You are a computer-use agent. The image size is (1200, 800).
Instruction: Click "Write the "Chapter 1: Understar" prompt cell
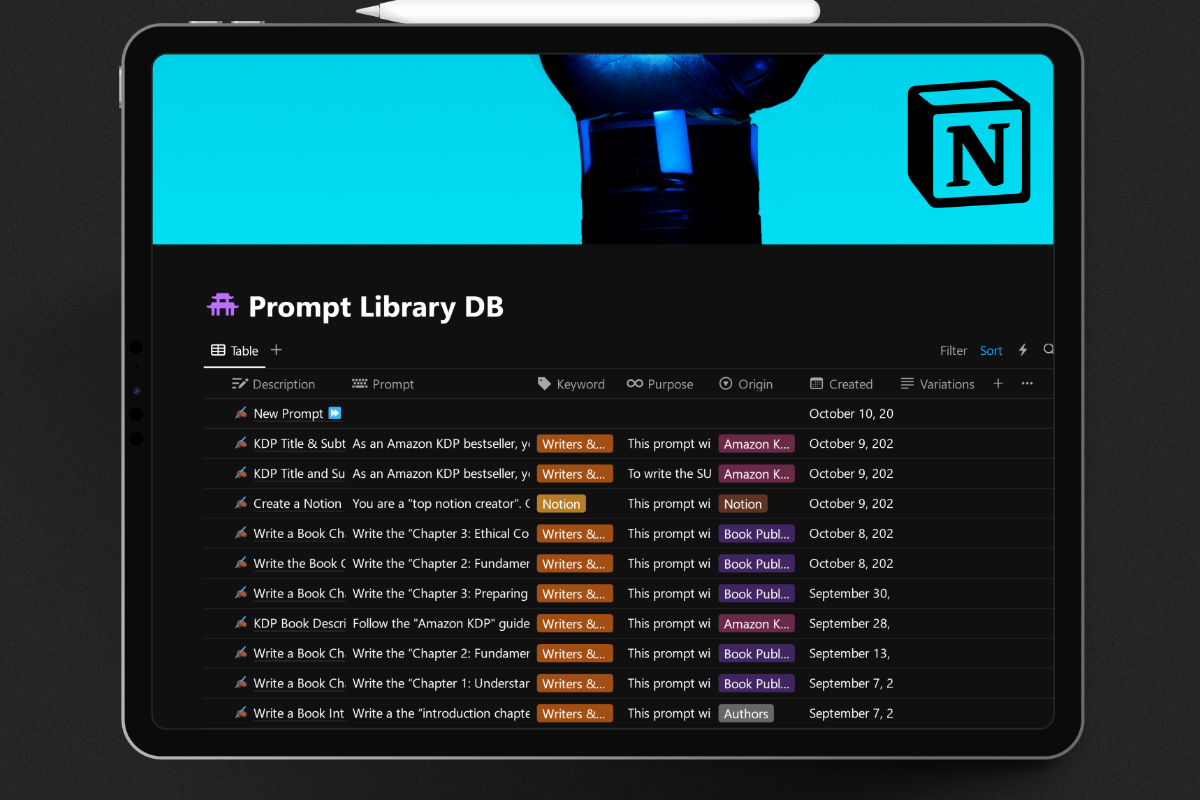point(441,684)
